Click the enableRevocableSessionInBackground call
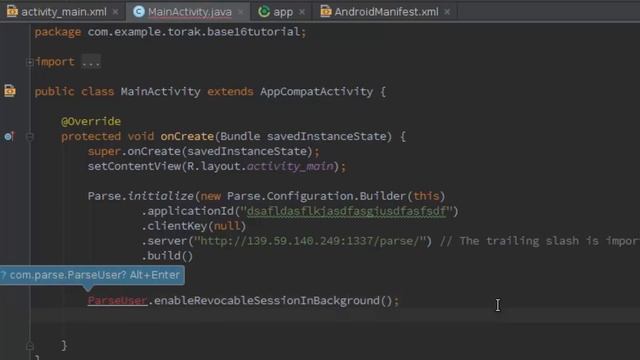Viewport: 640px width, 360px height. coord(273,301)
